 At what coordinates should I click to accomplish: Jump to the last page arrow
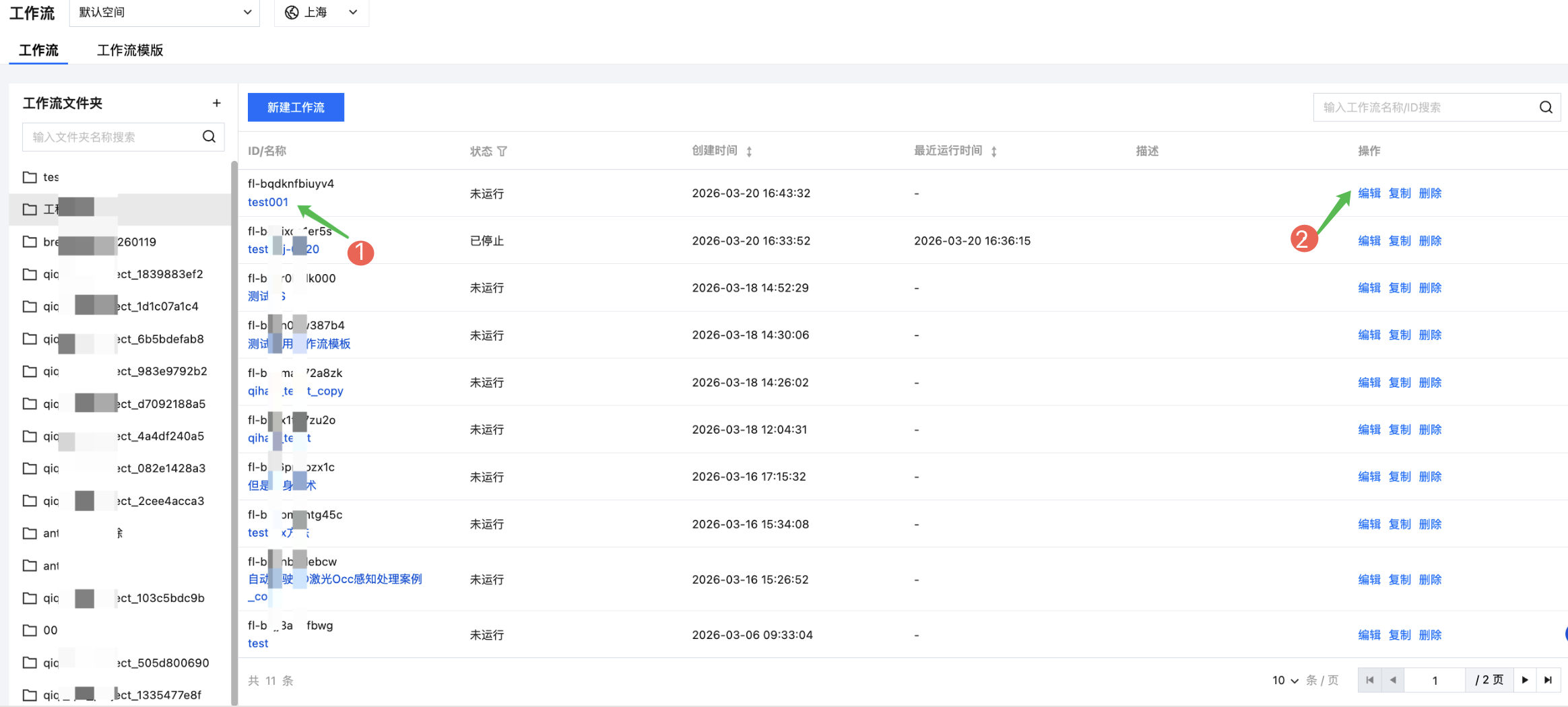coord(1548,680)
